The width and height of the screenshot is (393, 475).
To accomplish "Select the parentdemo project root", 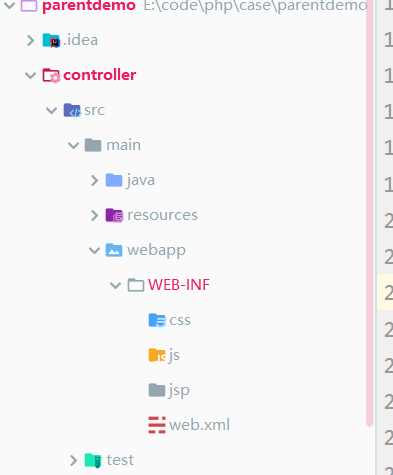I will 89,5.
